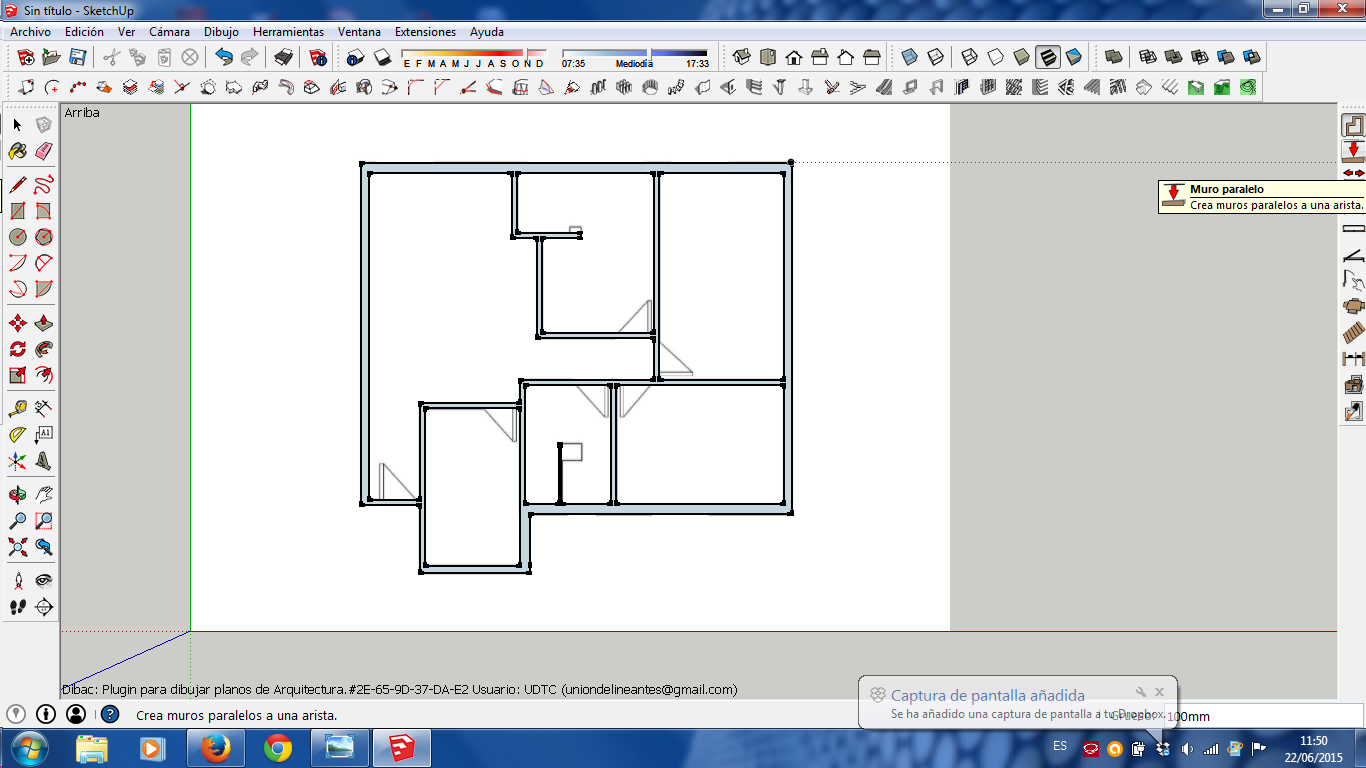Close the Dropbox screenshot notification
Image resolution: width=1366 pixels, height=768 pixels.
[x=1160, y=692]
